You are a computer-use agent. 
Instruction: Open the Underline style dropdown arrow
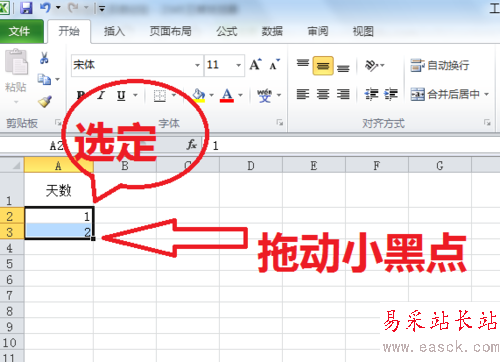[135, 95]
